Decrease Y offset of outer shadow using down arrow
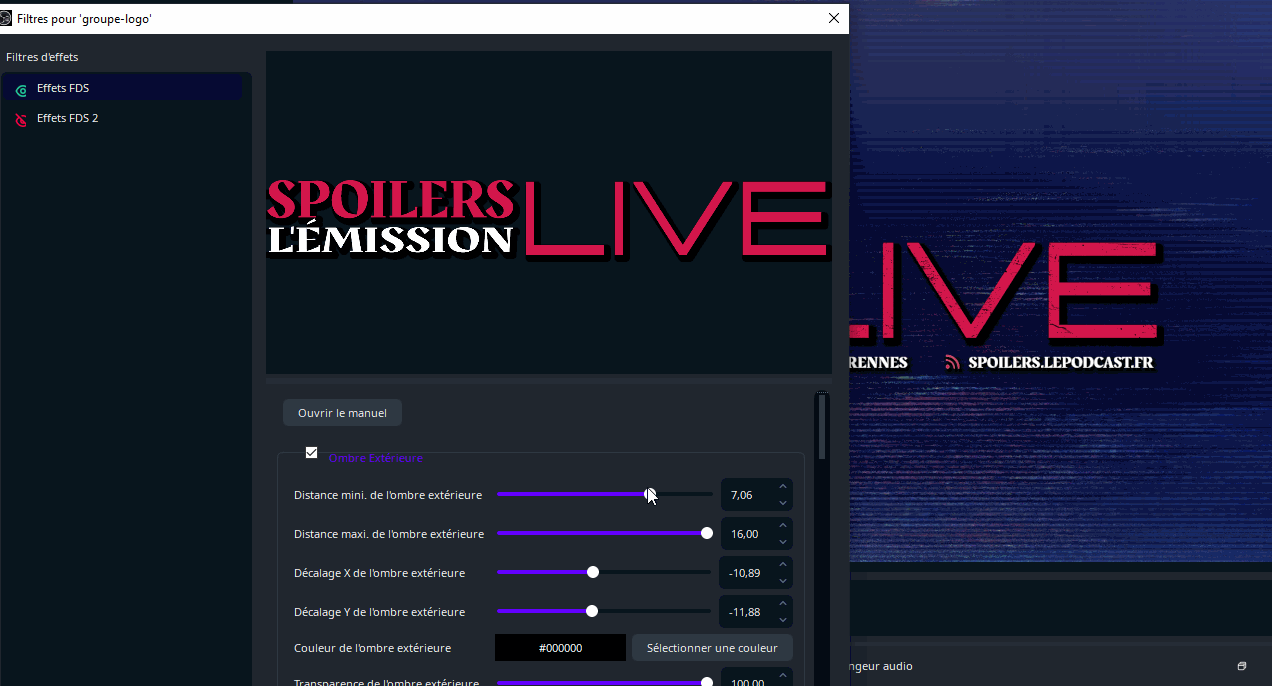Screen dimensions: 1272x686 [783, 619]
